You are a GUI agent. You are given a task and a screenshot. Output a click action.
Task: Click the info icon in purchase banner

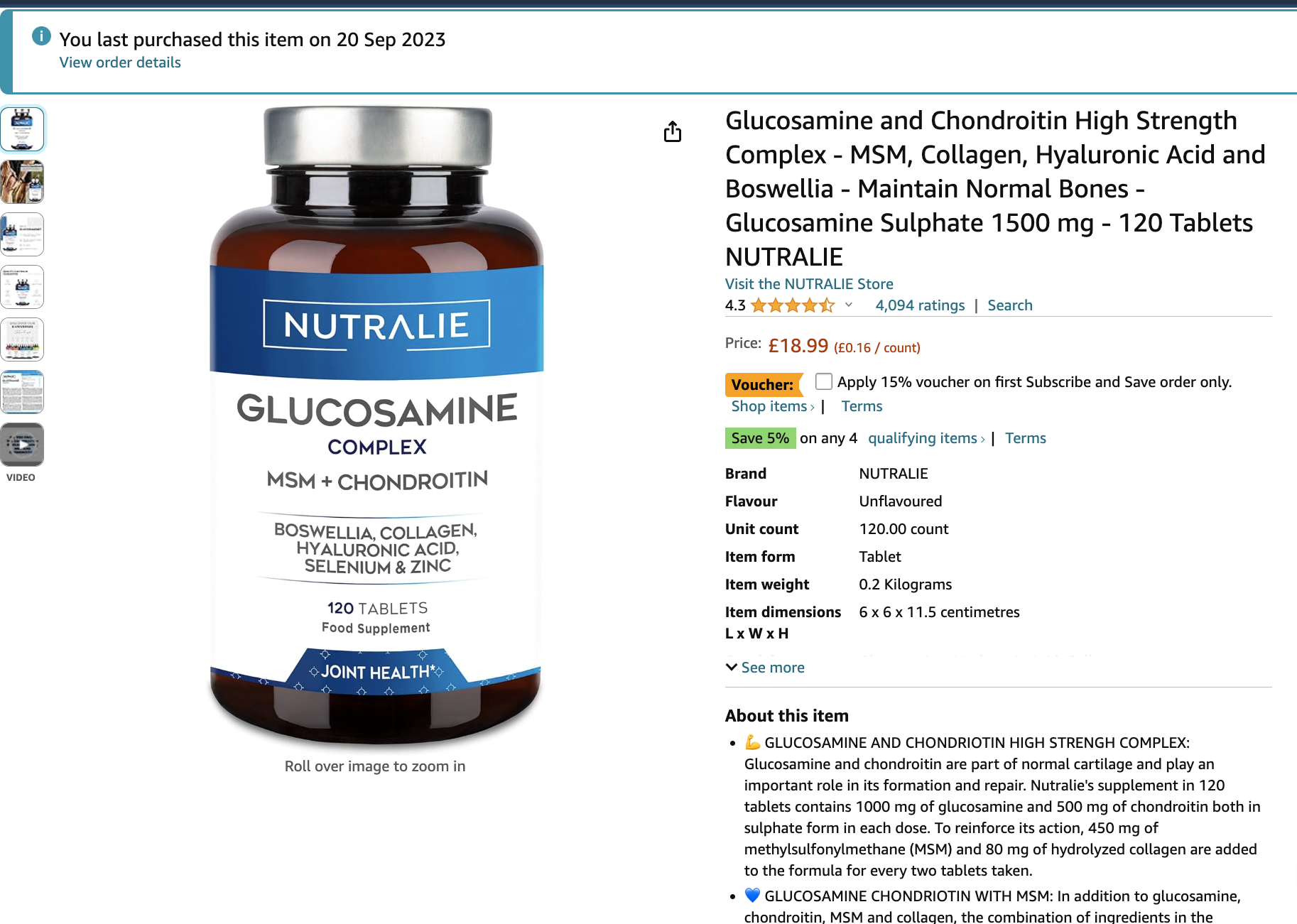(x=42, y=36)
